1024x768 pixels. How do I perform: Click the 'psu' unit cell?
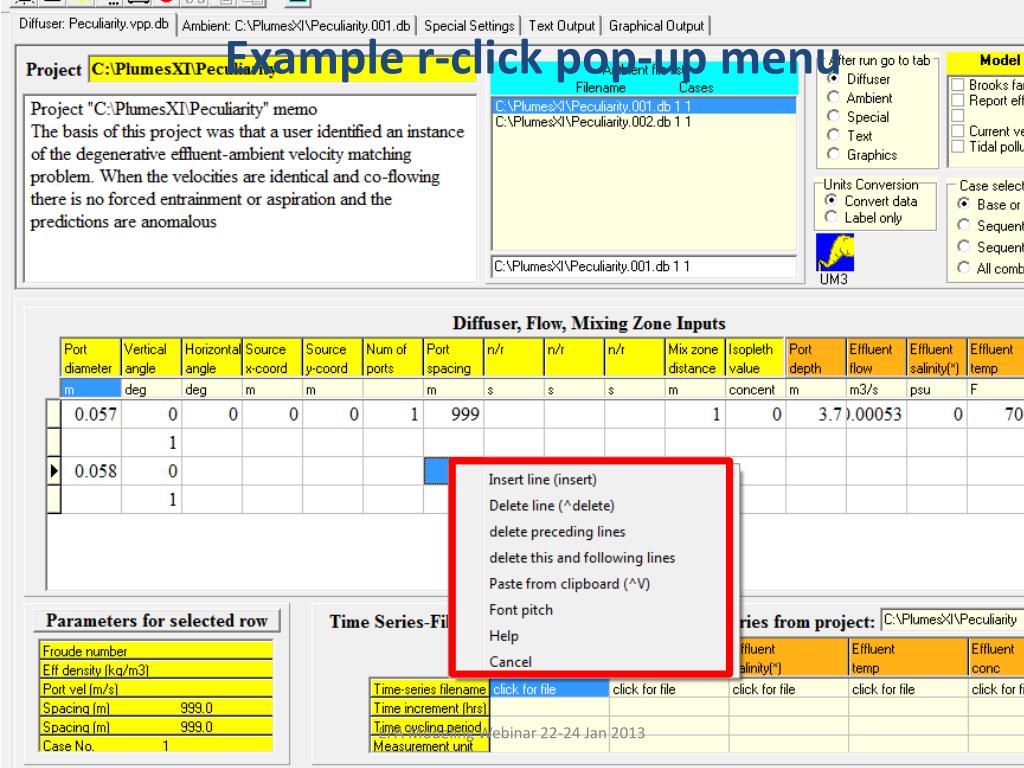coord(936,389)
